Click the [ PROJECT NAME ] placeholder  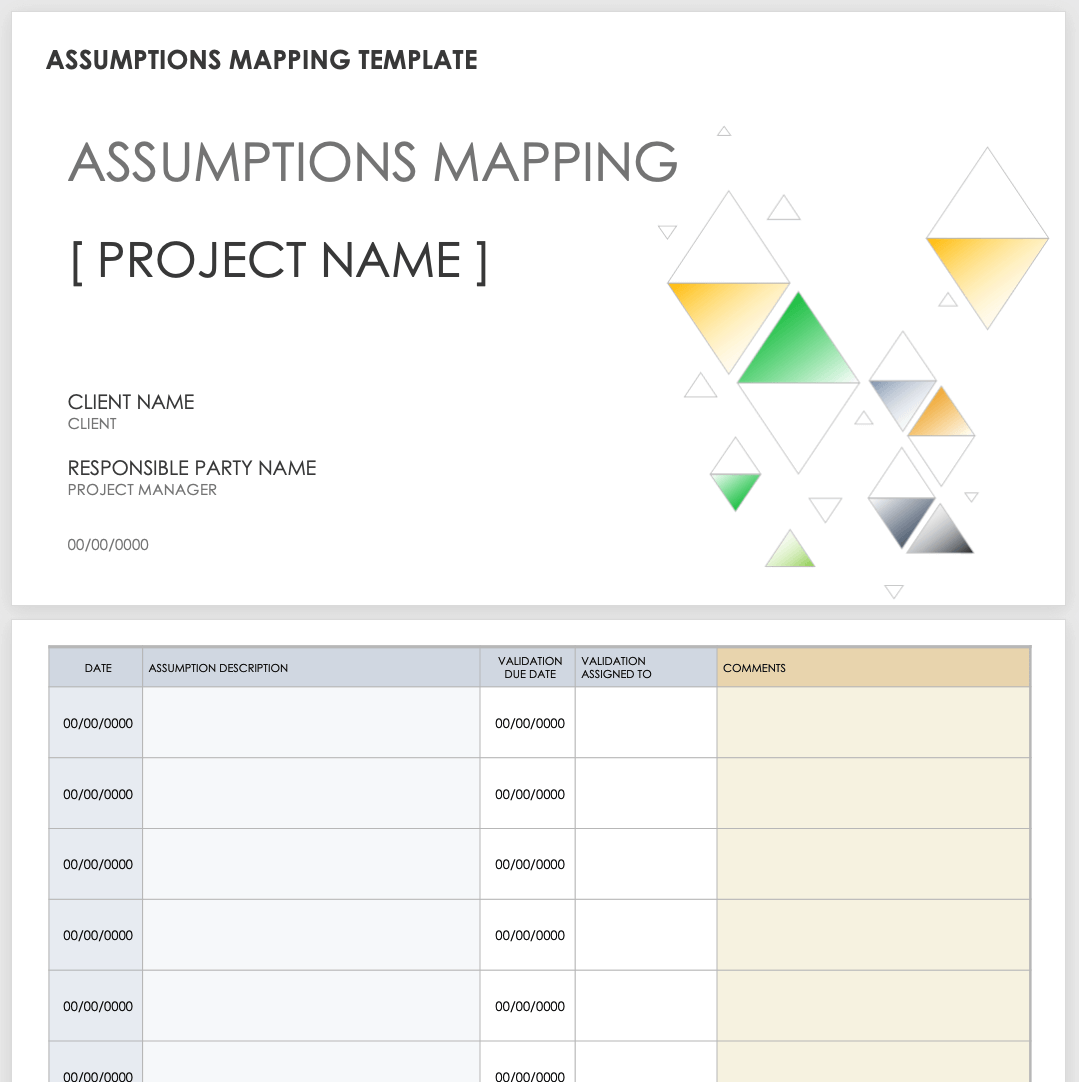tap(279, 261)
